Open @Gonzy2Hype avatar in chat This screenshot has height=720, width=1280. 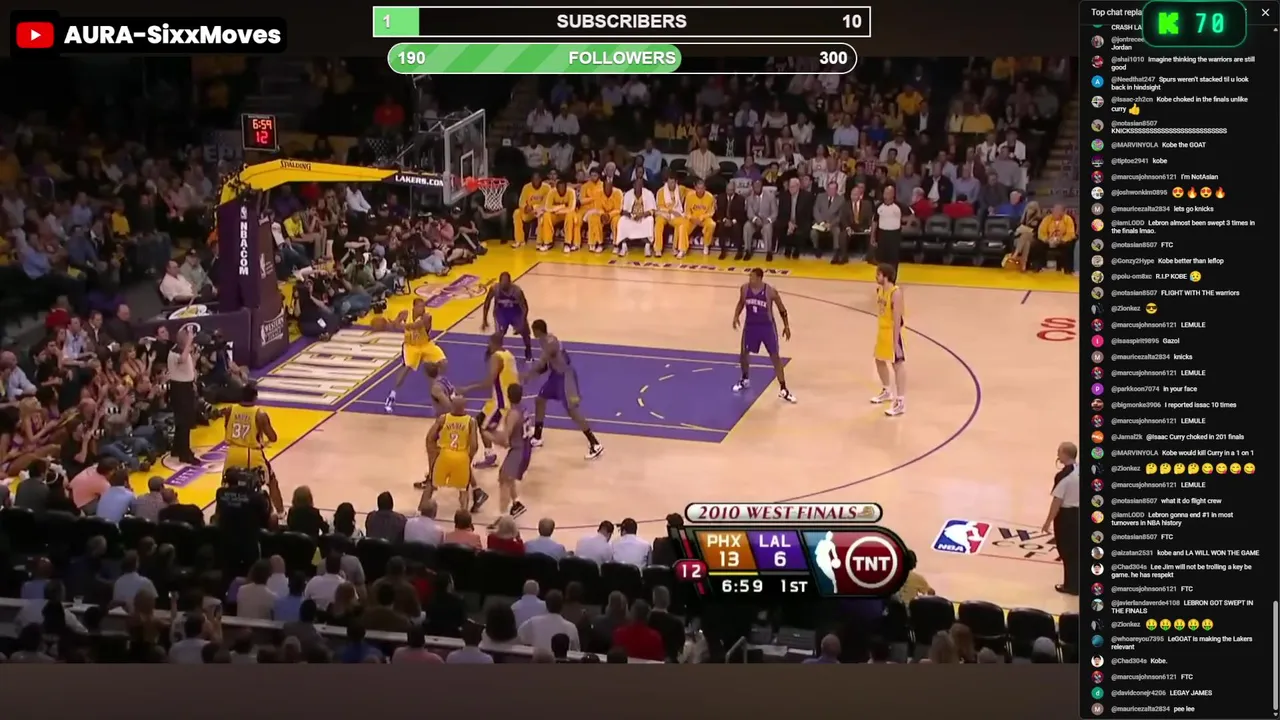click(x=1097, y=261)
